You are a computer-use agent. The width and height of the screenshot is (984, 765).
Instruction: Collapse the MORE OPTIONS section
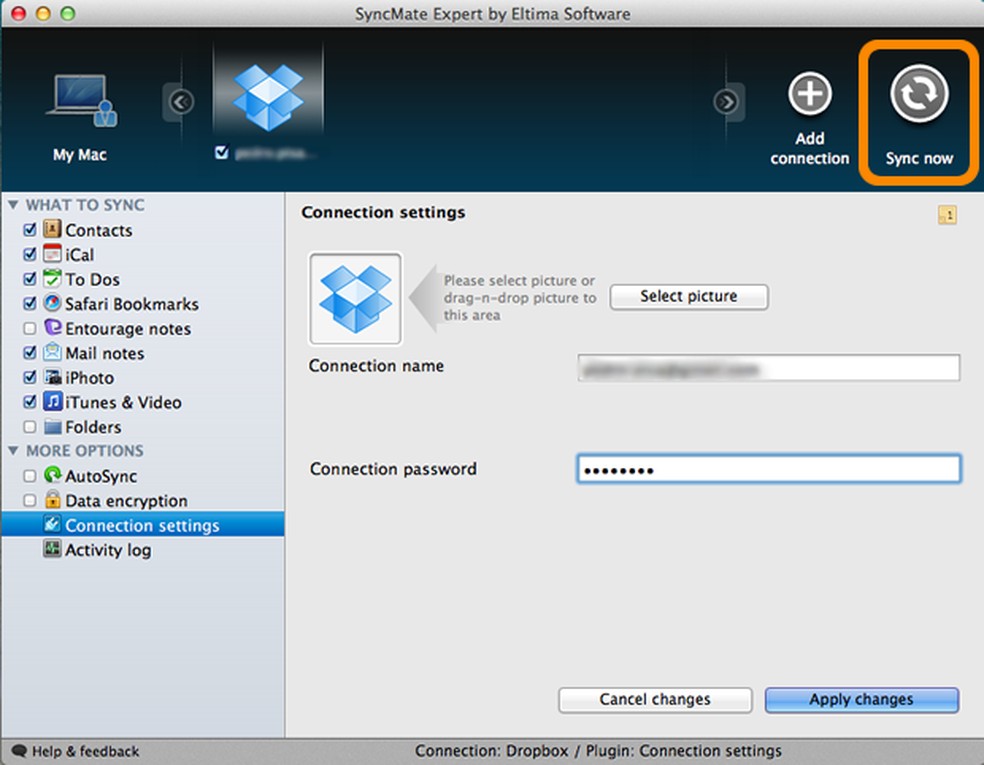pyautogui.click(x=13, y=451)
